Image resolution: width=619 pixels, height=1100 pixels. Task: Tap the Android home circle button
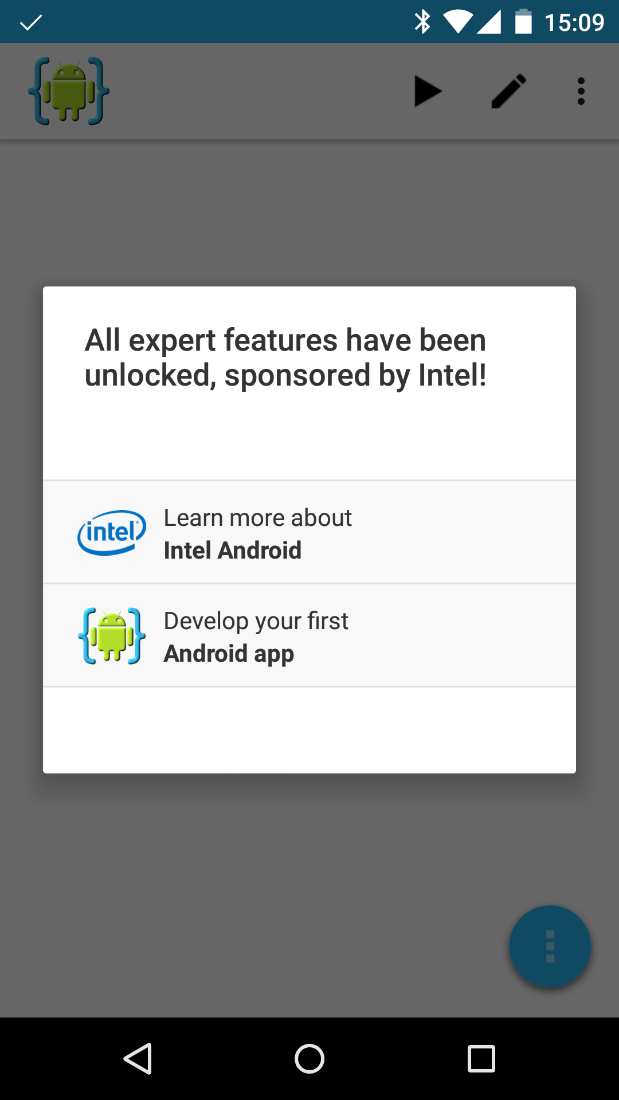pos(310,1058)
